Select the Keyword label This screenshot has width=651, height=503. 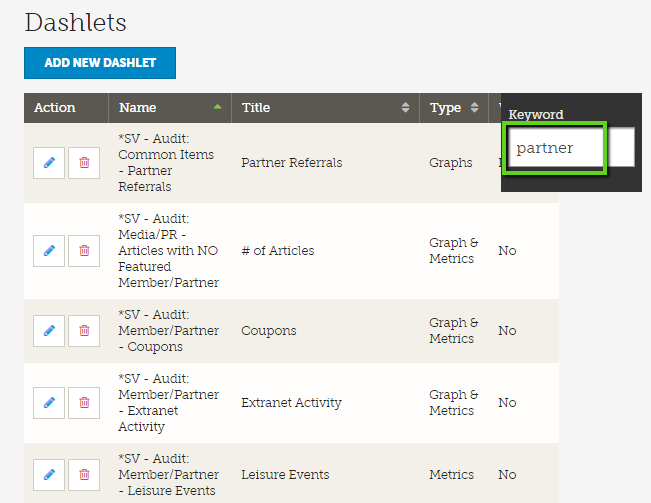[536, 115]
